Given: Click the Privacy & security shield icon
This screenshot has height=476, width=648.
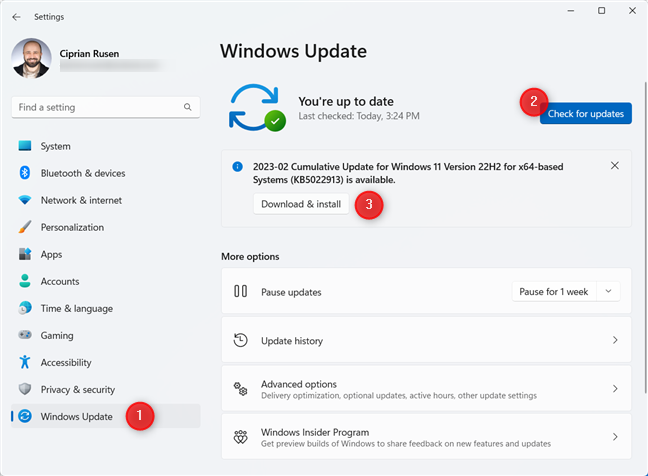Looking at the screenshot, I should tap(25, 389).
